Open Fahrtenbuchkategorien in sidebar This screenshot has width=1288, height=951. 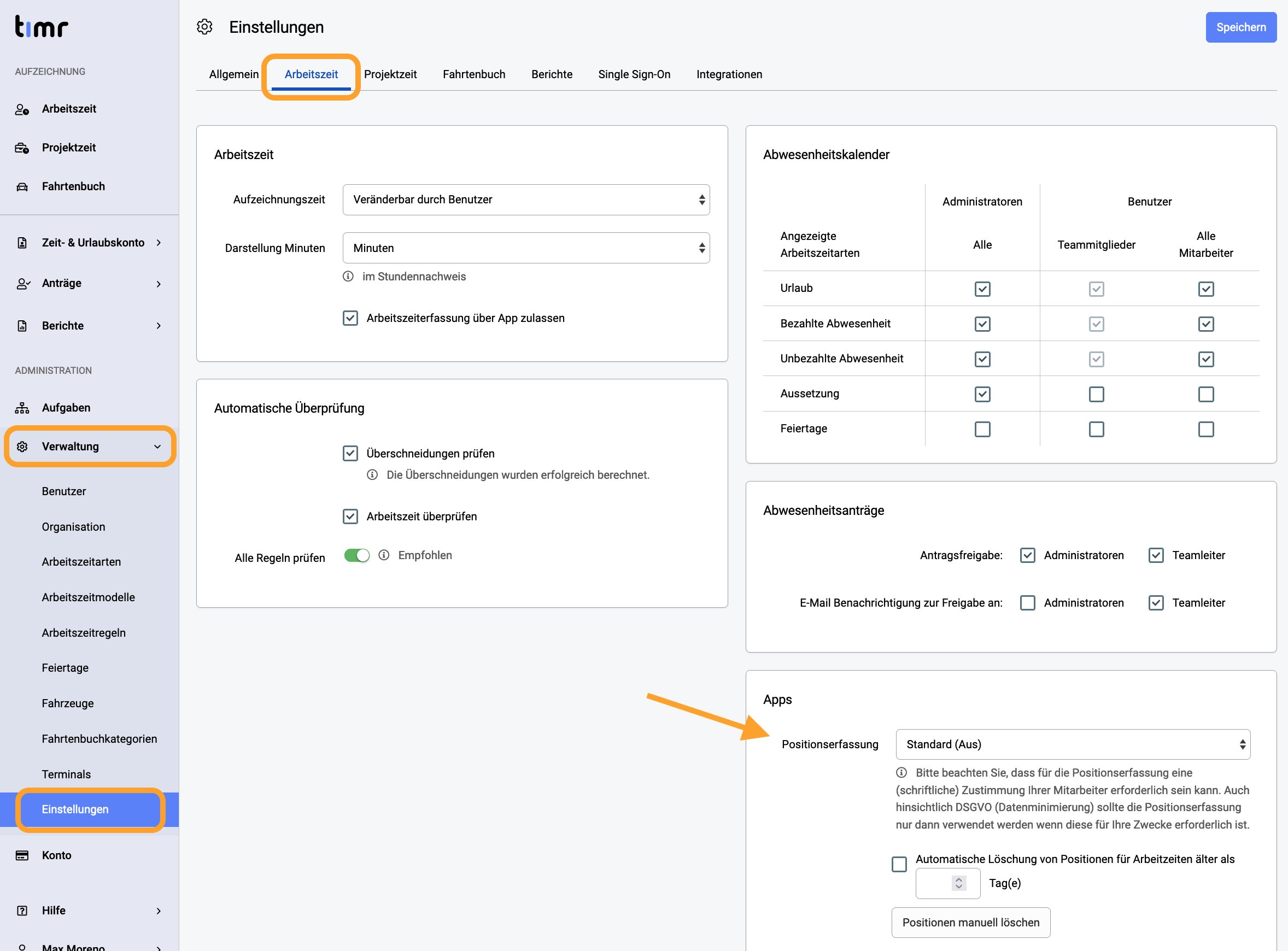(99, 738)
